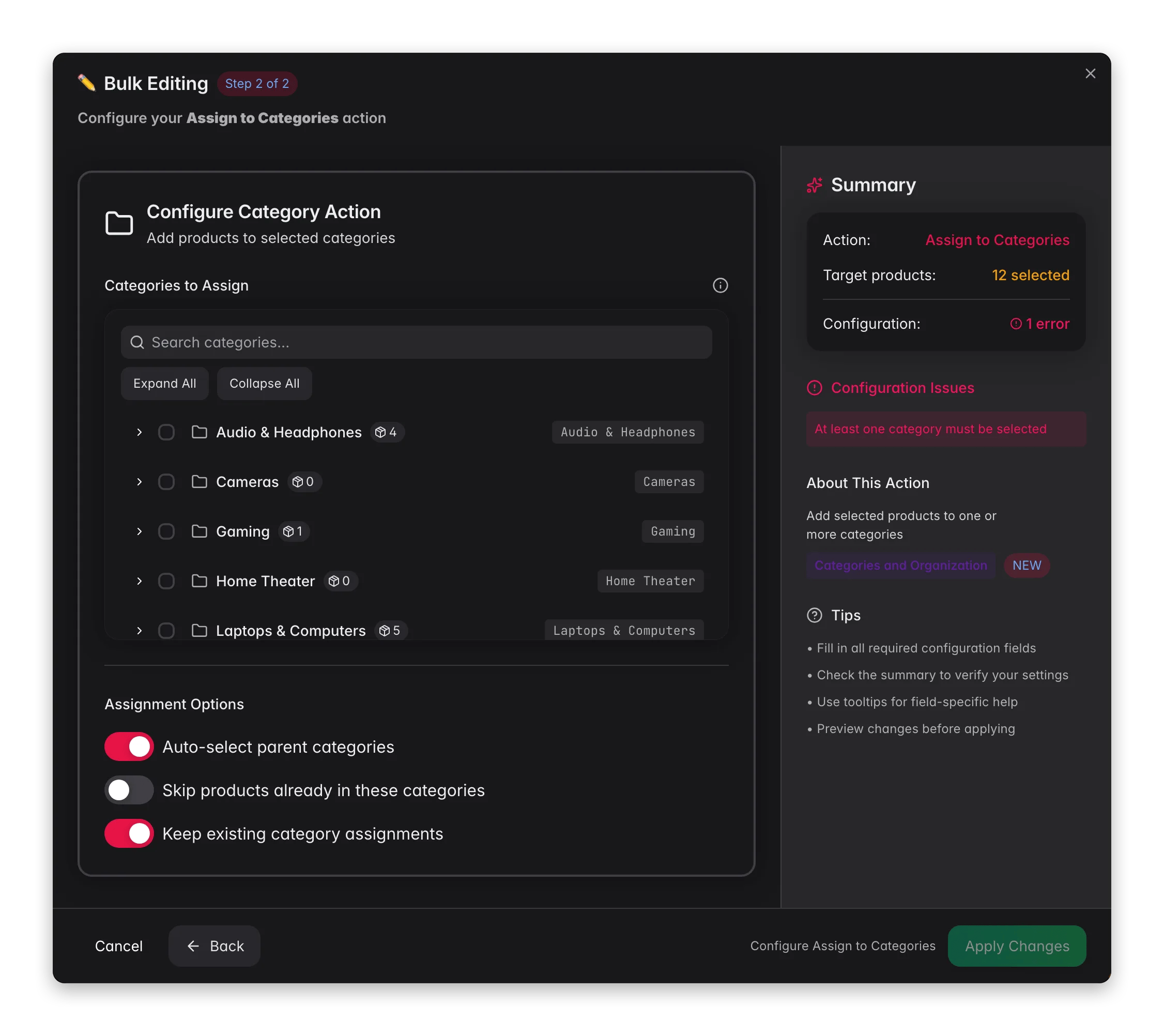Viewport: 1164px width, 1036px height.
Task: Click the Home Theater path tag
Action: (x=650, y=581)
